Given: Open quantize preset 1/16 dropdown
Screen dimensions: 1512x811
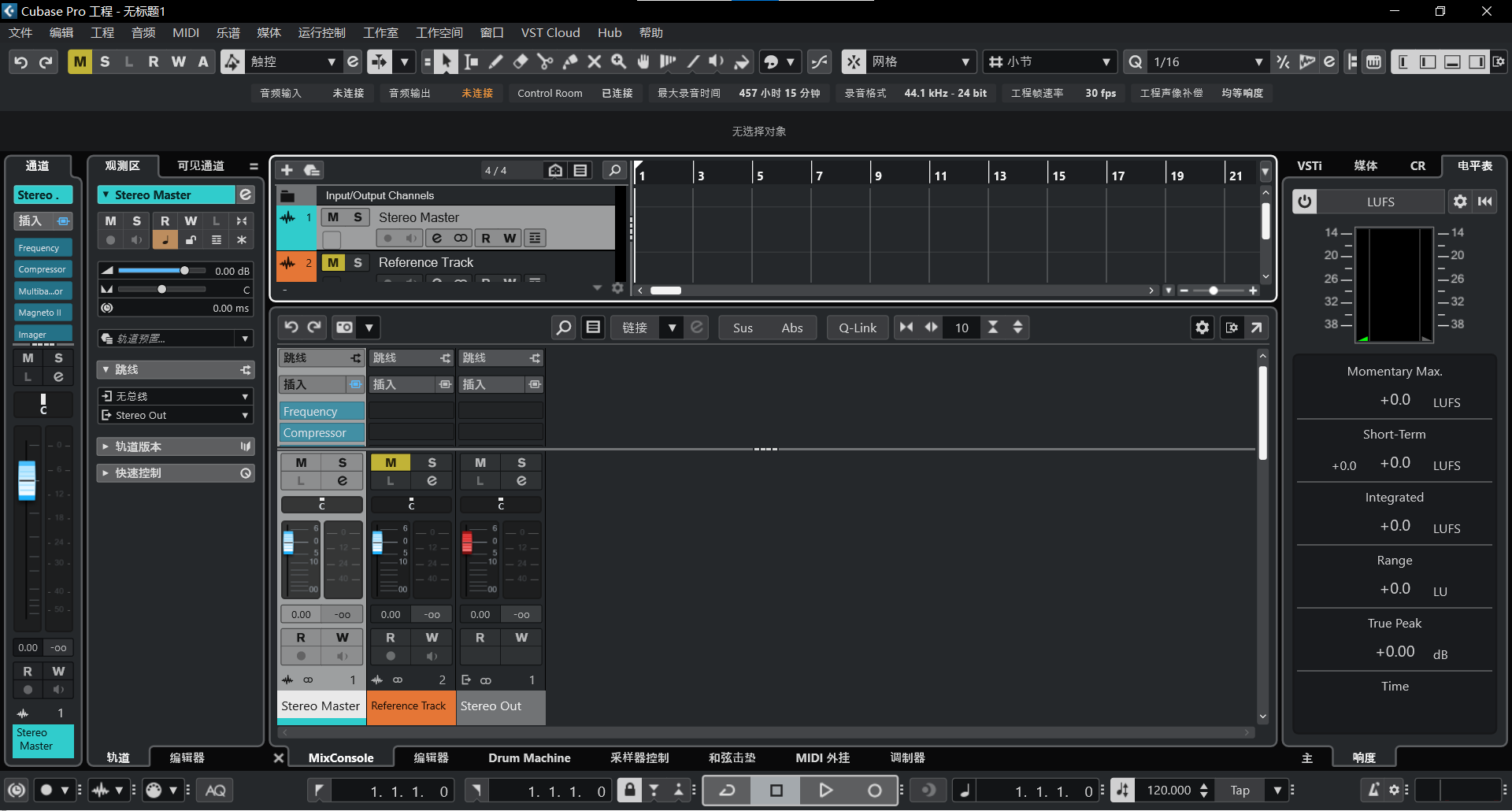Looking at the screenshot, I should pos(1208,61).
